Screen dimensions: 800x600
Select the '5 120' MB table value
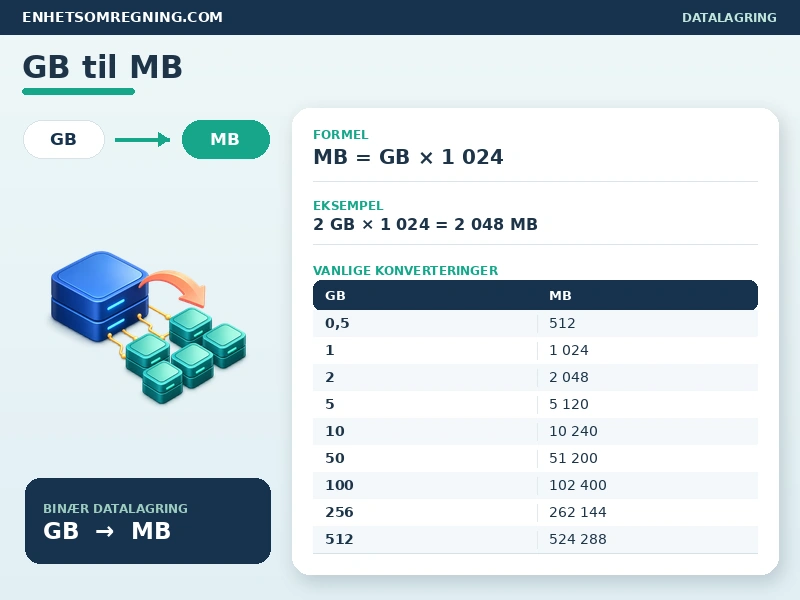click(x=569, y=404)
